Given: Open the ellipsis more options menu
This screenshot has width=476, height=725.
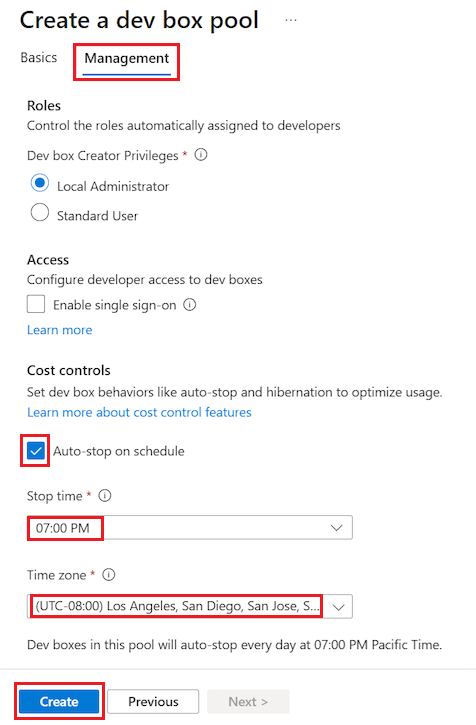Looking at the screenshot, I should (x=291, y=20).
